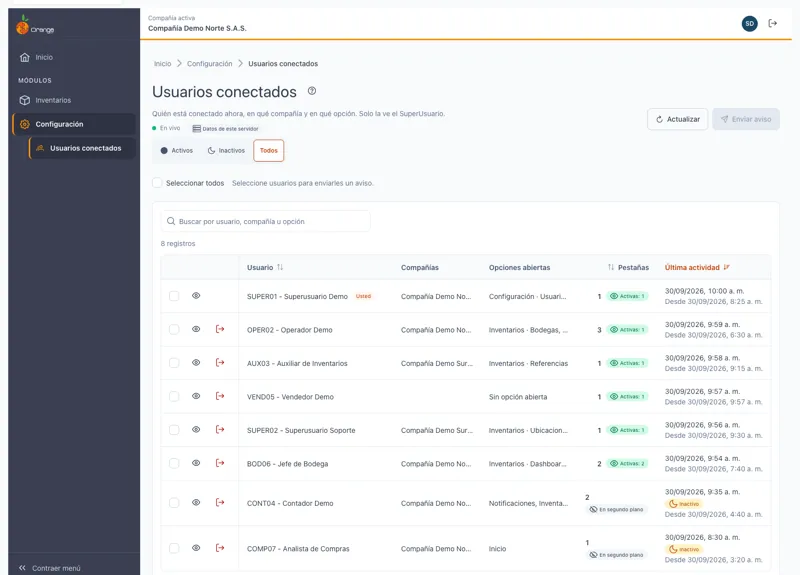Focus the user search field

point(265,221)
